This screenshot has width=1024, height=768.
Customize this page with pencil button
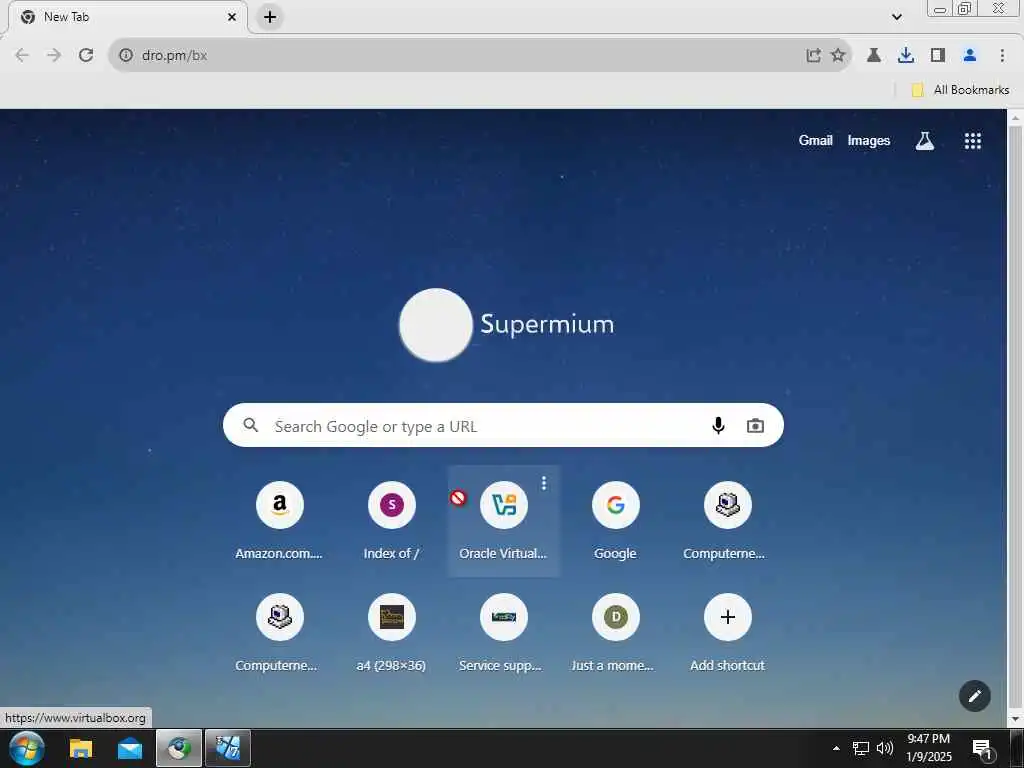coord(974,696)
